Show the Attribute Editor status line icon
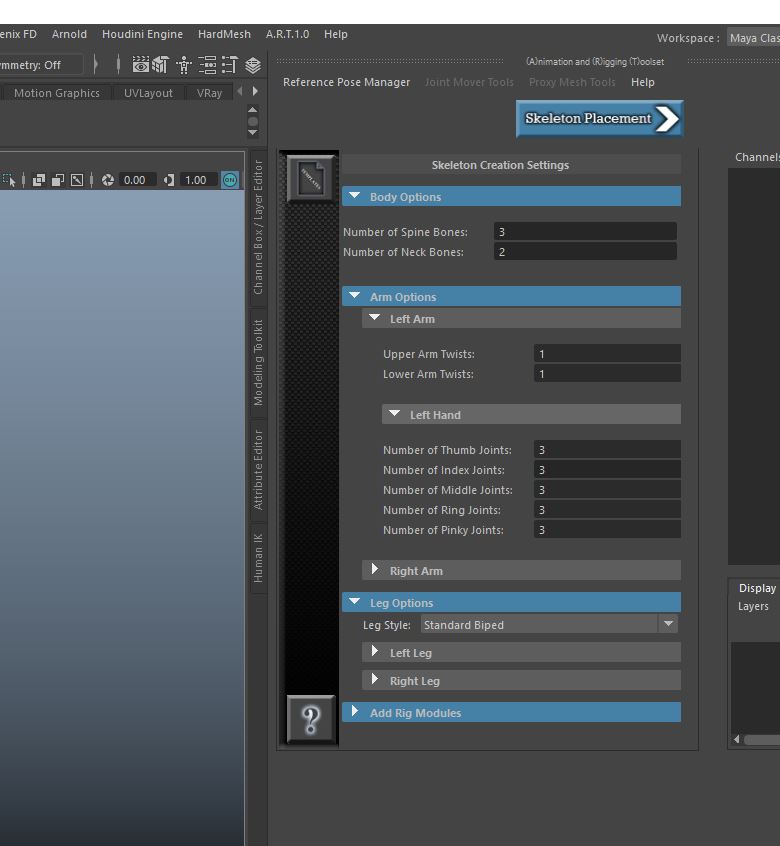This screenshot has width=780, height=846. [x=207, y=65]
